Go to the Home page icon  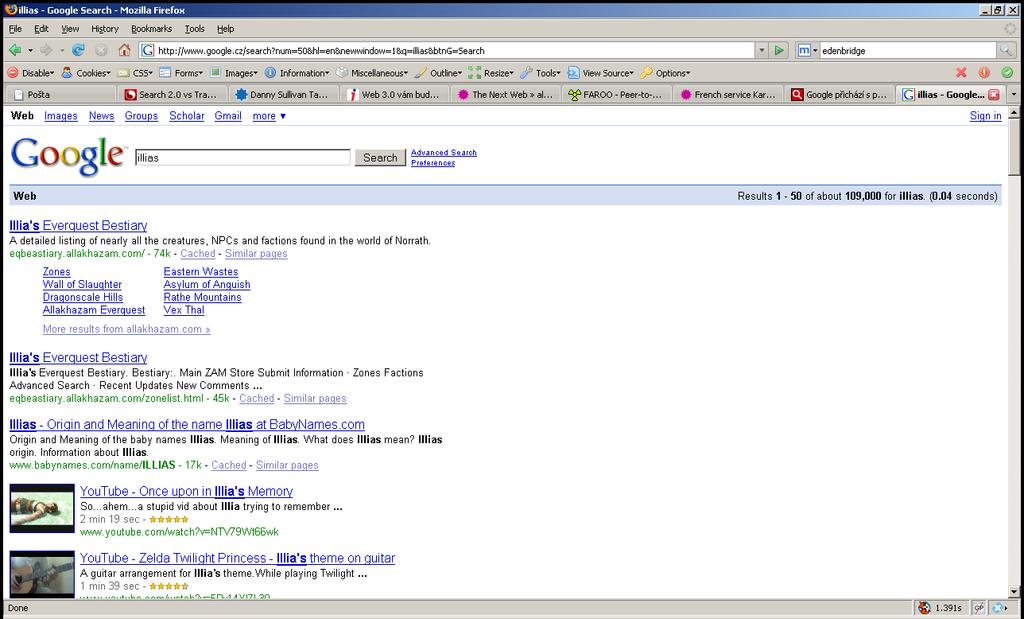point(124,50)
